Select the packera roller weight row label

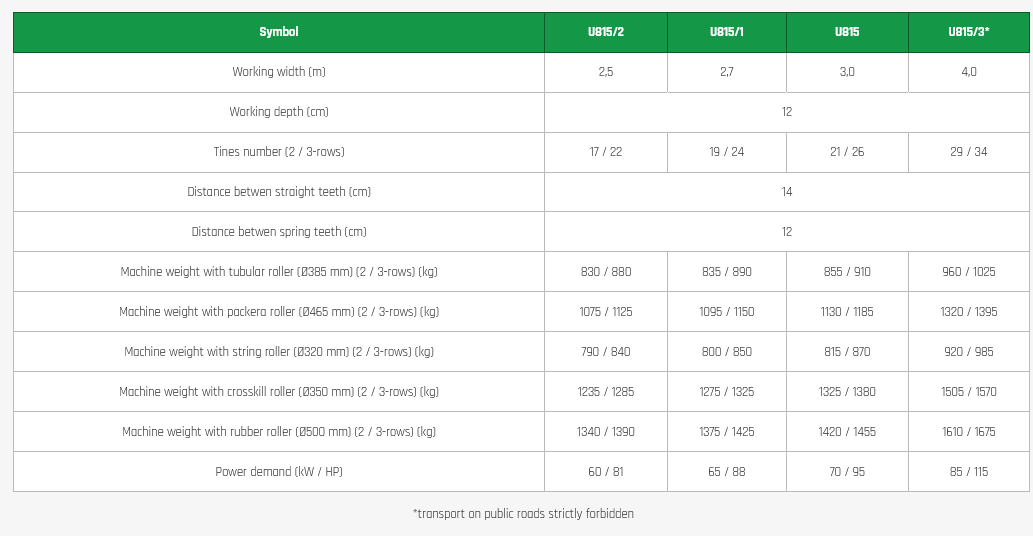279,312
